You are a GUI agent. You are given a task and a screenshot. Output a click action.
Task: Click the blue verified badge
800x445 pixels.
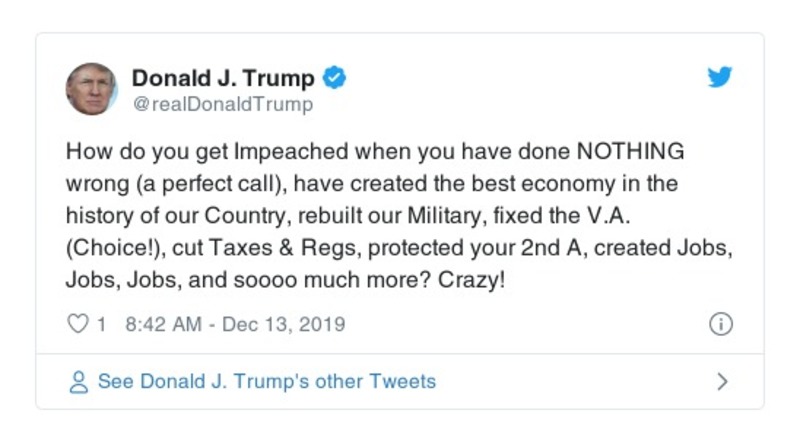(335, 78)
